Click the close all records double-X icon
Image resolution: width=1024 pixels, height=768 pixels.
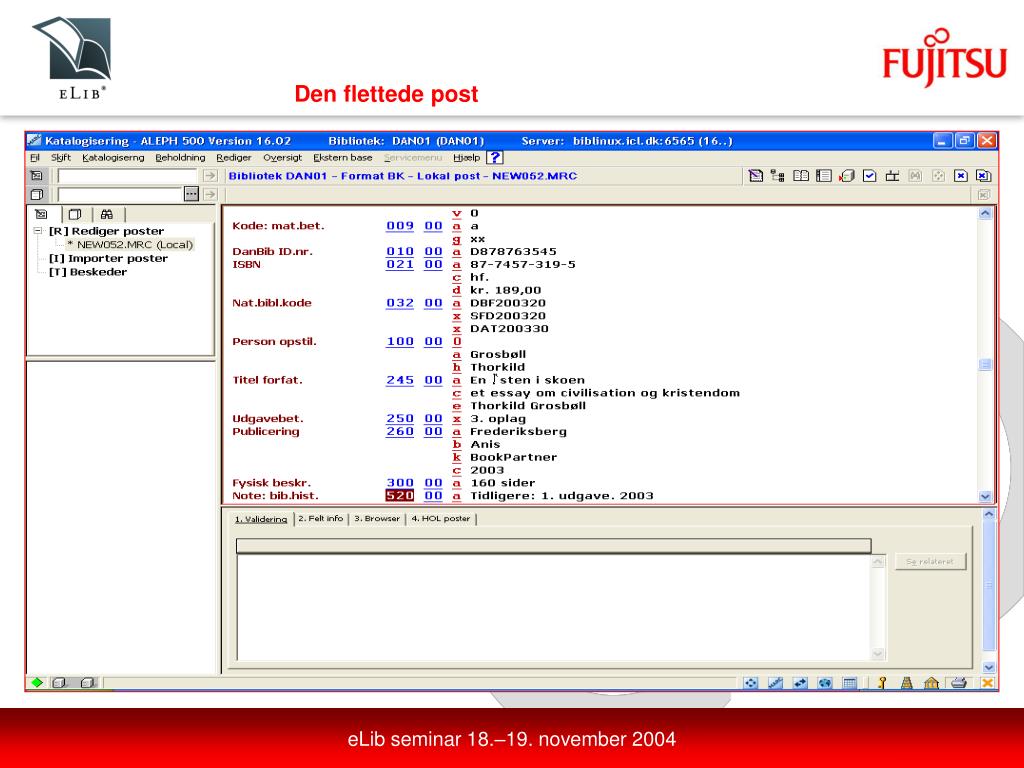click(x=984, y=176)
